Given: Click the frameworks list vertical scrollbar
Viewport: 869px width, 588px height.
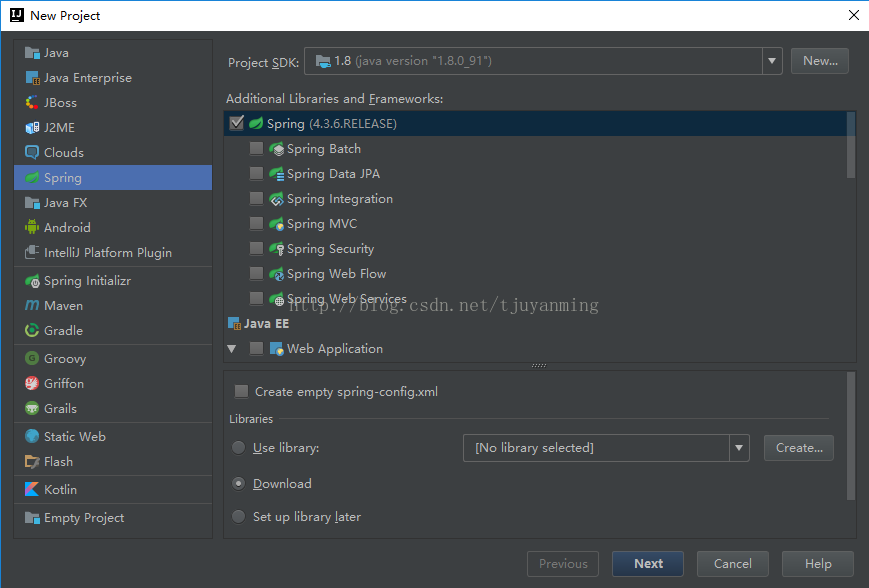Looking at the screenshot, I should (851, 145).
